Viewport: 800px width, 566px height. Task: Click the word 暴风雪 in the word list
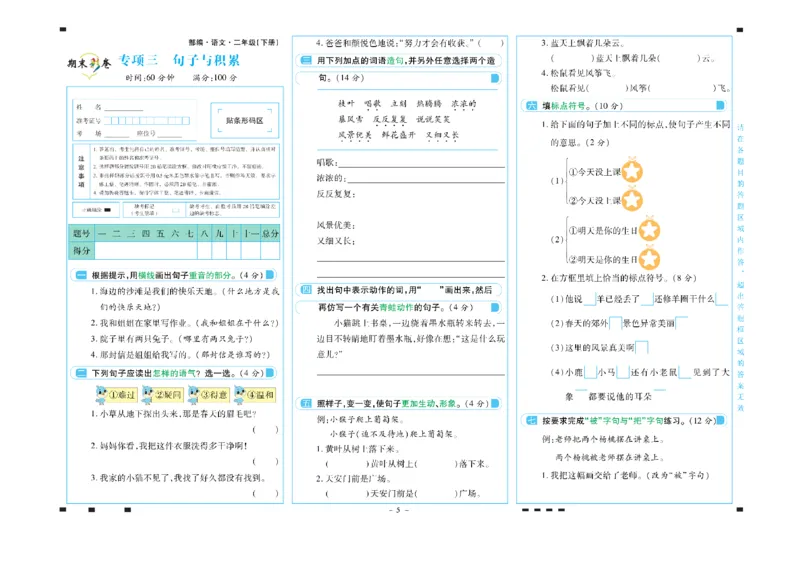coord(351,119)
